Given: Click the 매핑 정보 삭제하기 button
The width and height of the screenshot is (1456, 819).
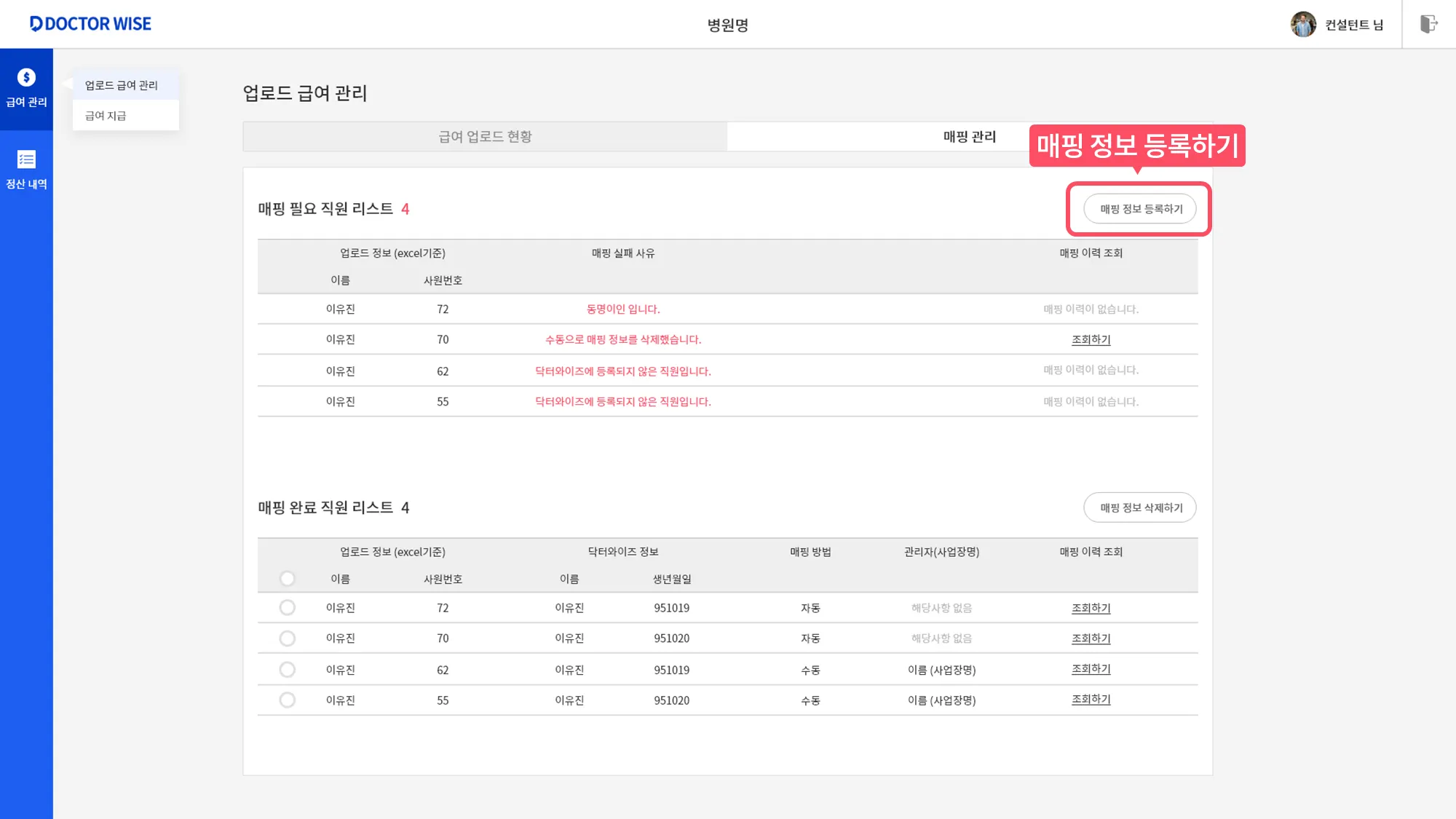Looking at the screenshot, I should click(1141, 508).
